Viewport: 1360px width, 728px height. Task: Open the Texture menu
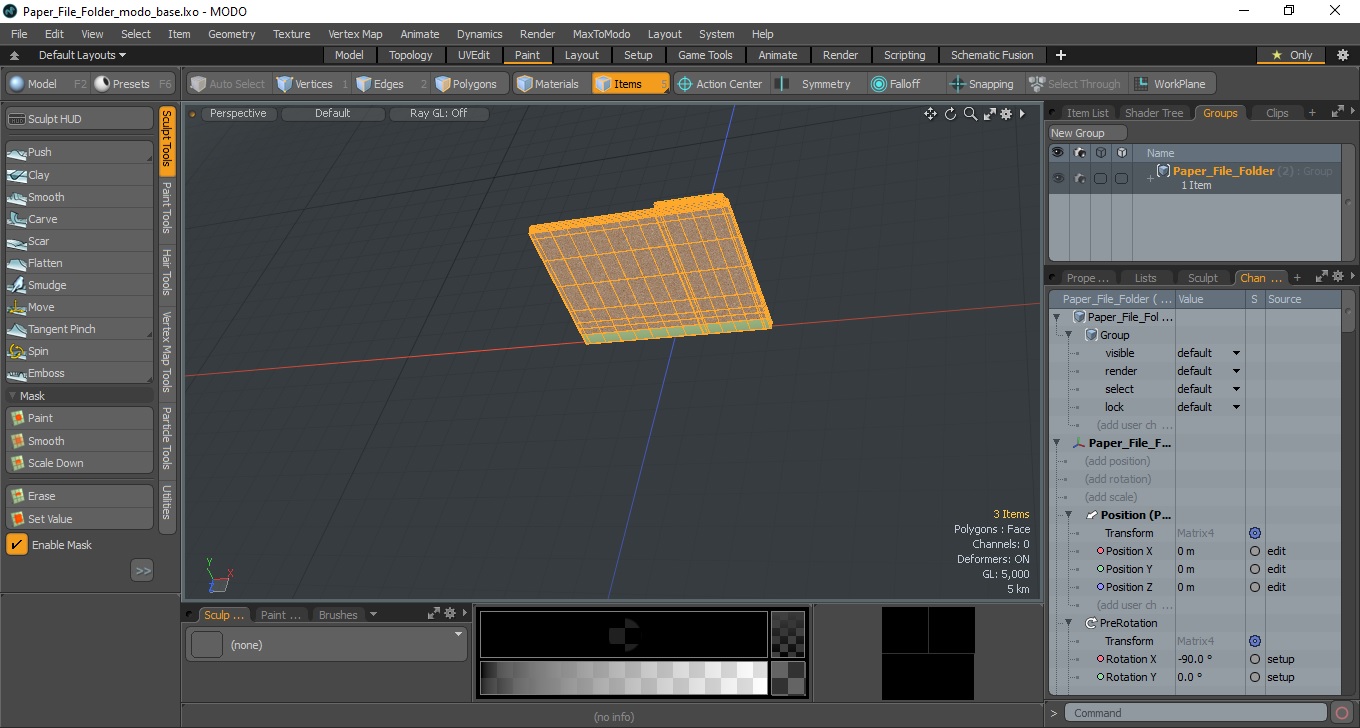click(291, 34)
